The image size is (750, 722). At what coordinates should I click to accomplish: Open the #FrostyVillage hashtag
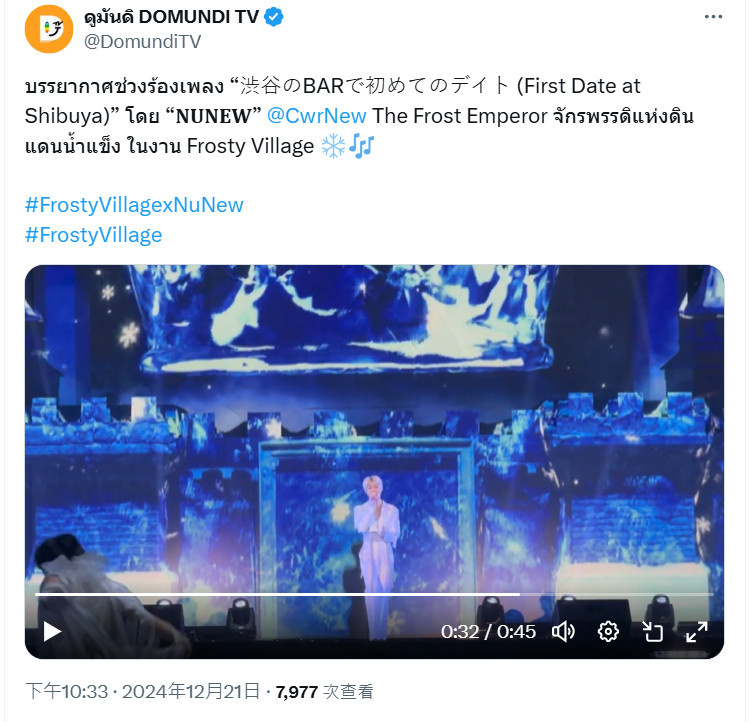(94, 235)
